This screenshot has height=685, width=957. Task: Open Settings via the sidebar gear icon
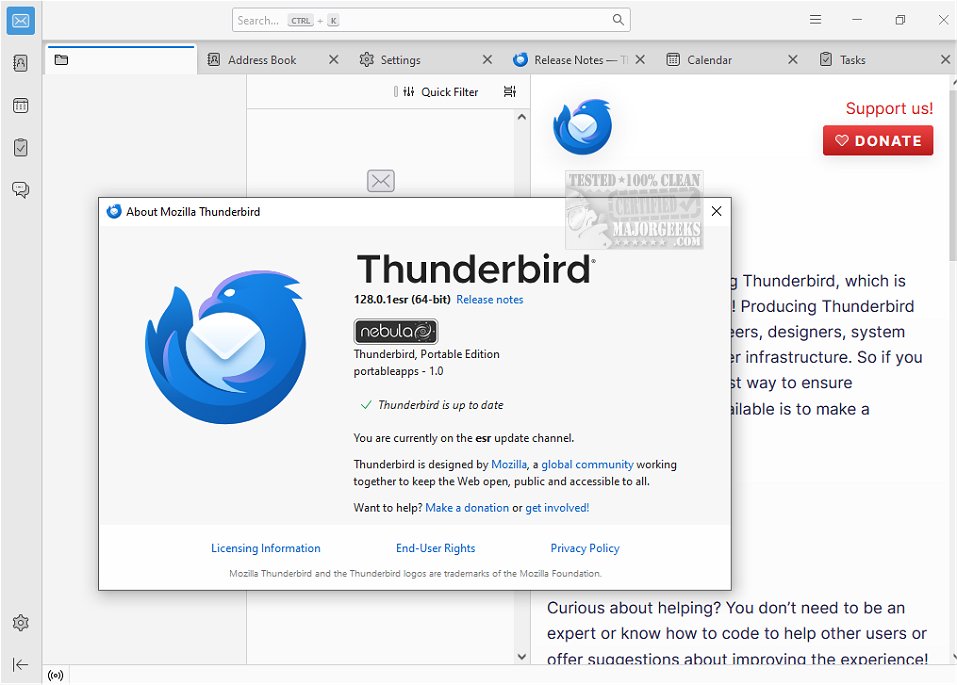point(20,623)
